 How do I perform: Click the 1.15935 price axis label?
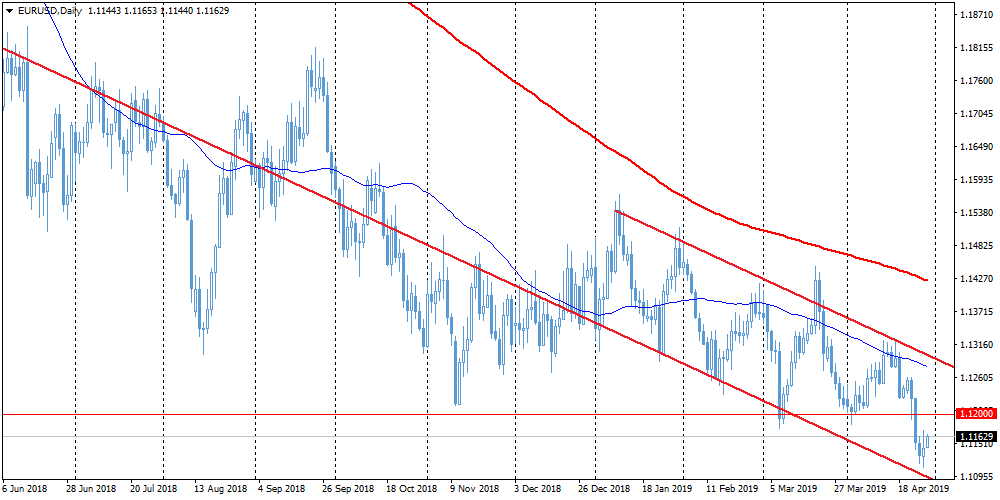[x=976, y=180]
